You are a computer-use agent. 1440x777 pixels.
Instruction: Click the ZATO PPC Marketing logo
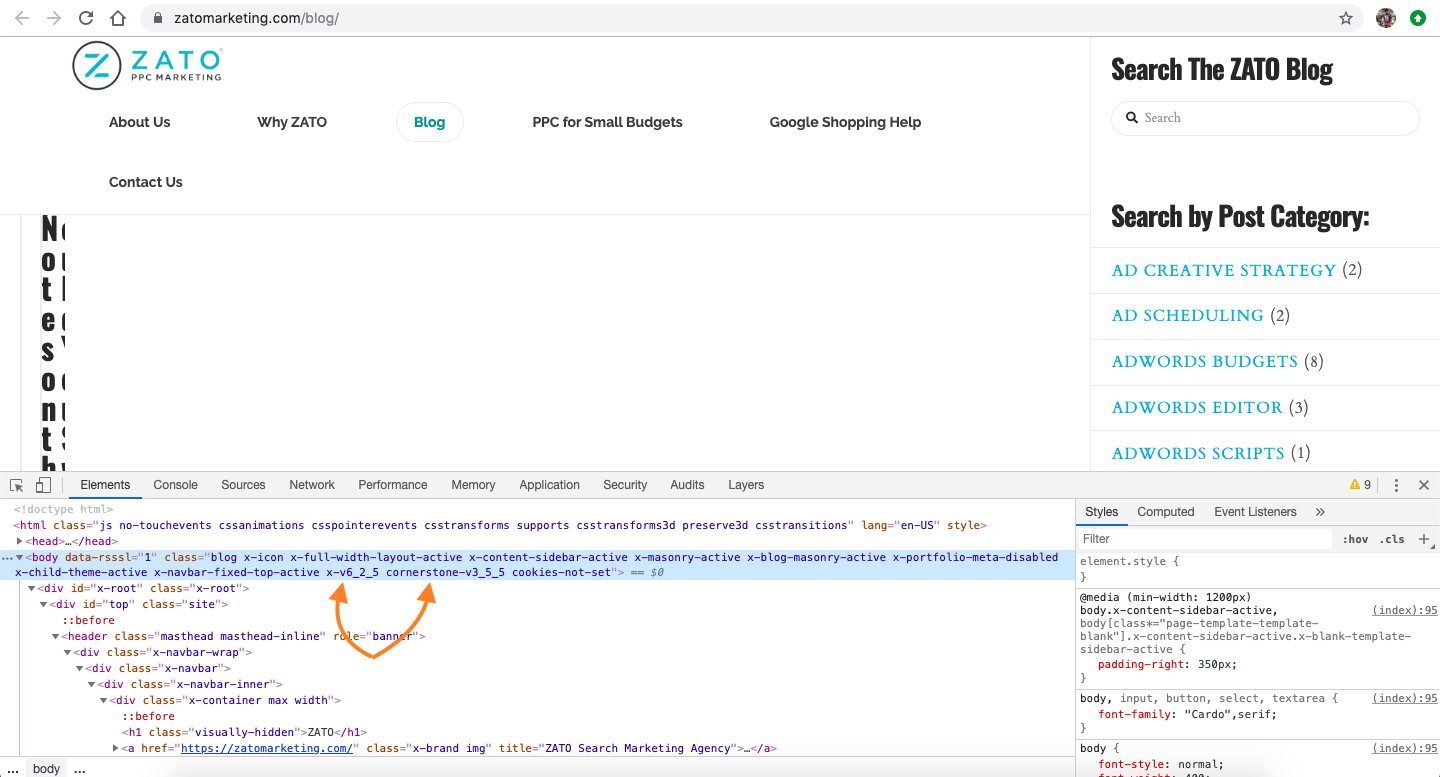point(147,66)
